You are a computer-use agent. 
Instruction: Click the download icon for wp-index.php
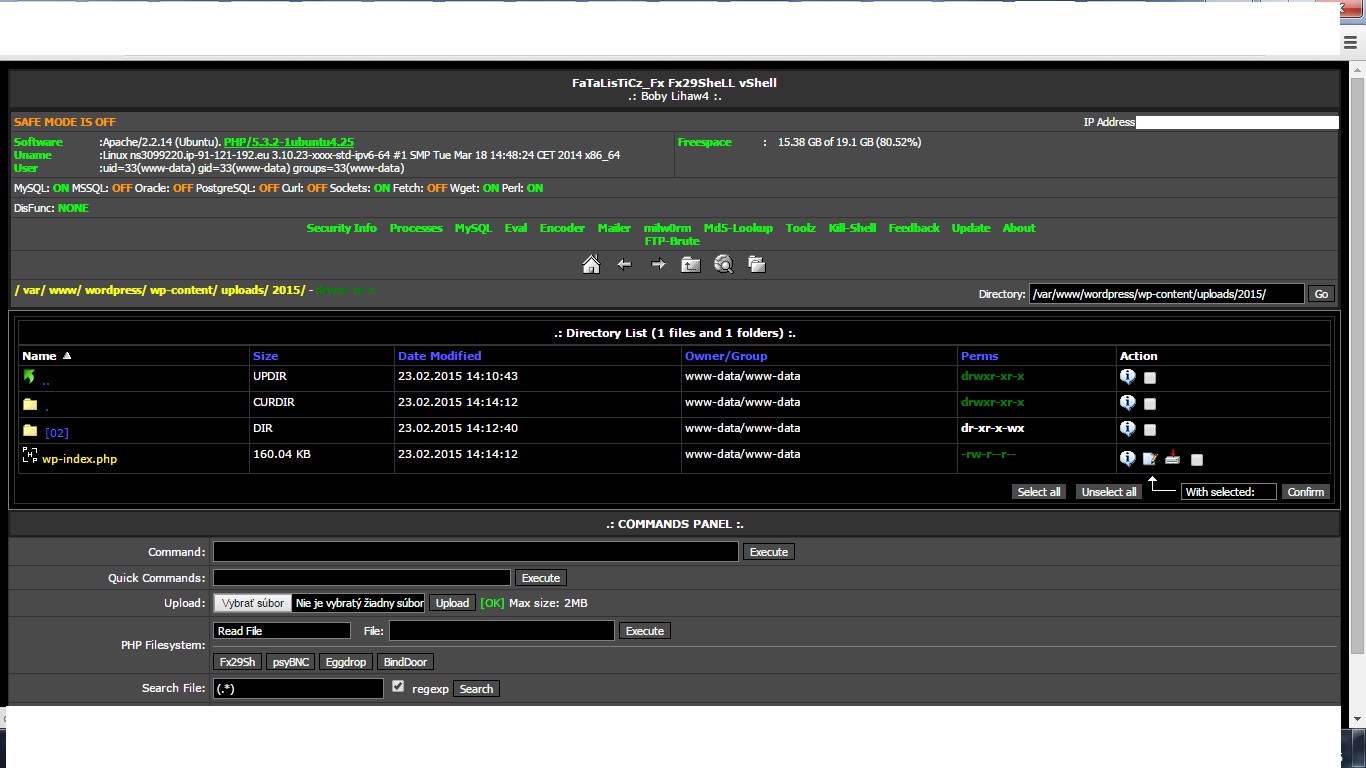[1172, 459]
